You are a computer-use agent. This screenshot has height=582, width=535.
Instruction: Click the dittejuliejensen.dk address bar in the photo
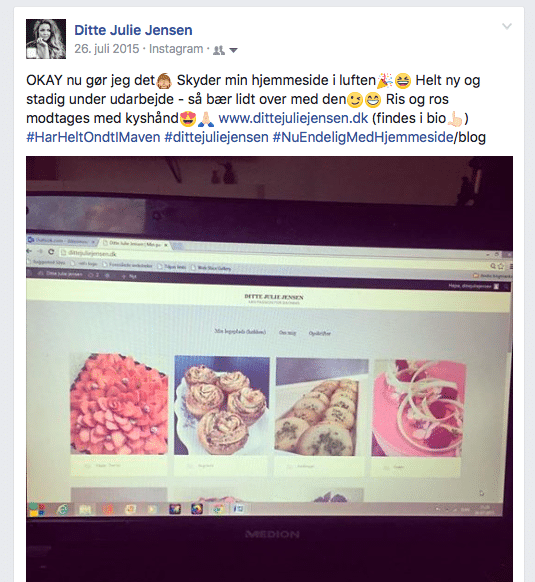pyautogui.click(x=275, y=254)
